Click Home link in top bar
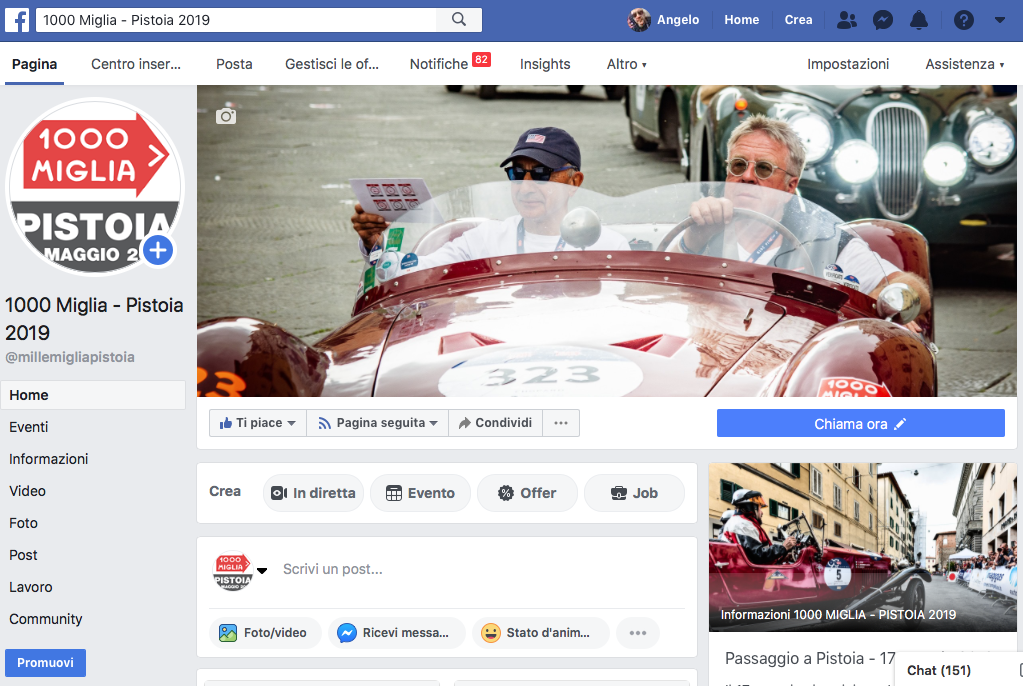Viewport: 1023px width, 686px height. (741, 20)
